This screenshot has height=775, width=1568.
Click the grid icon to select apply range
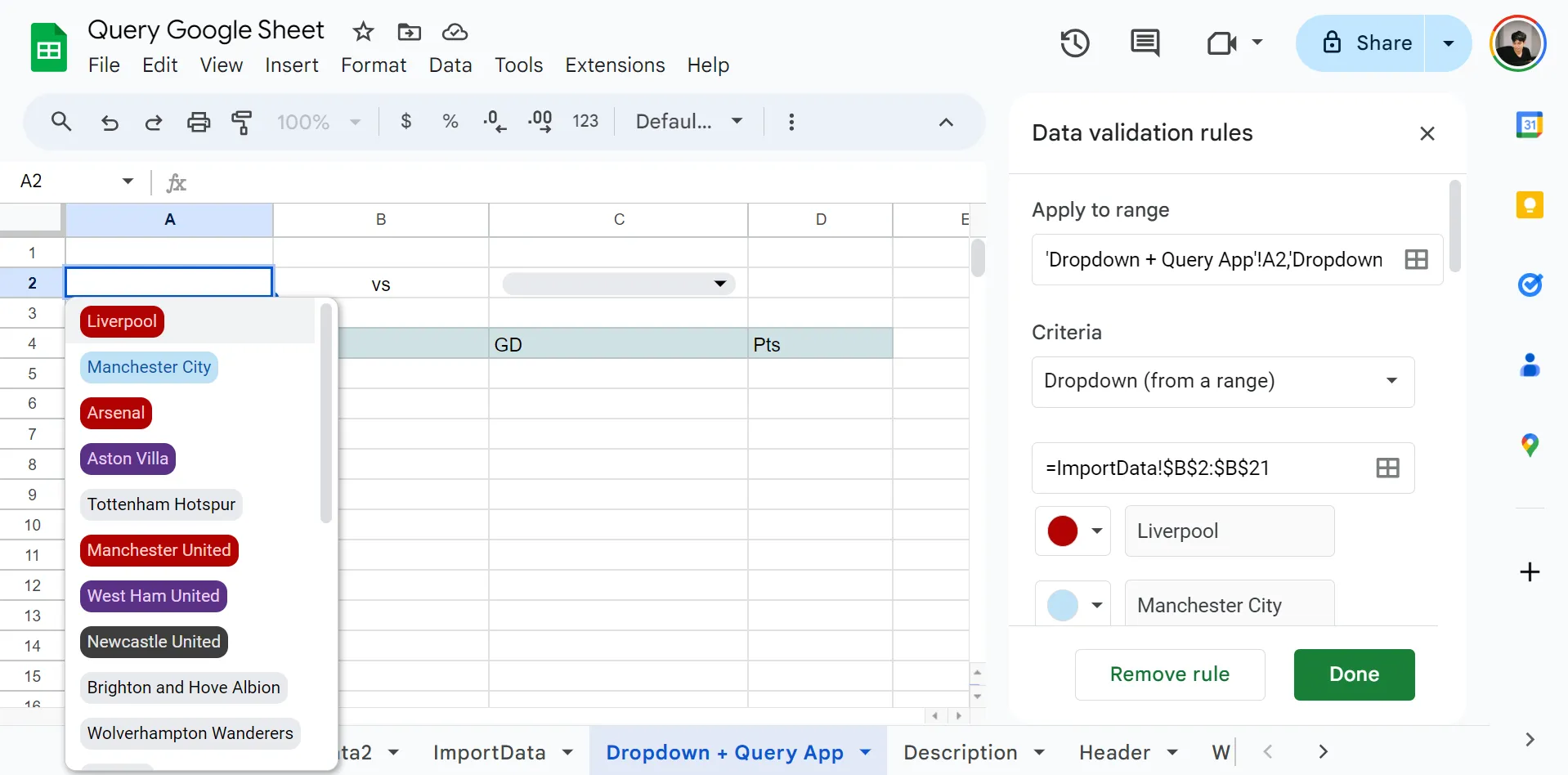[x=1416, y=259]
